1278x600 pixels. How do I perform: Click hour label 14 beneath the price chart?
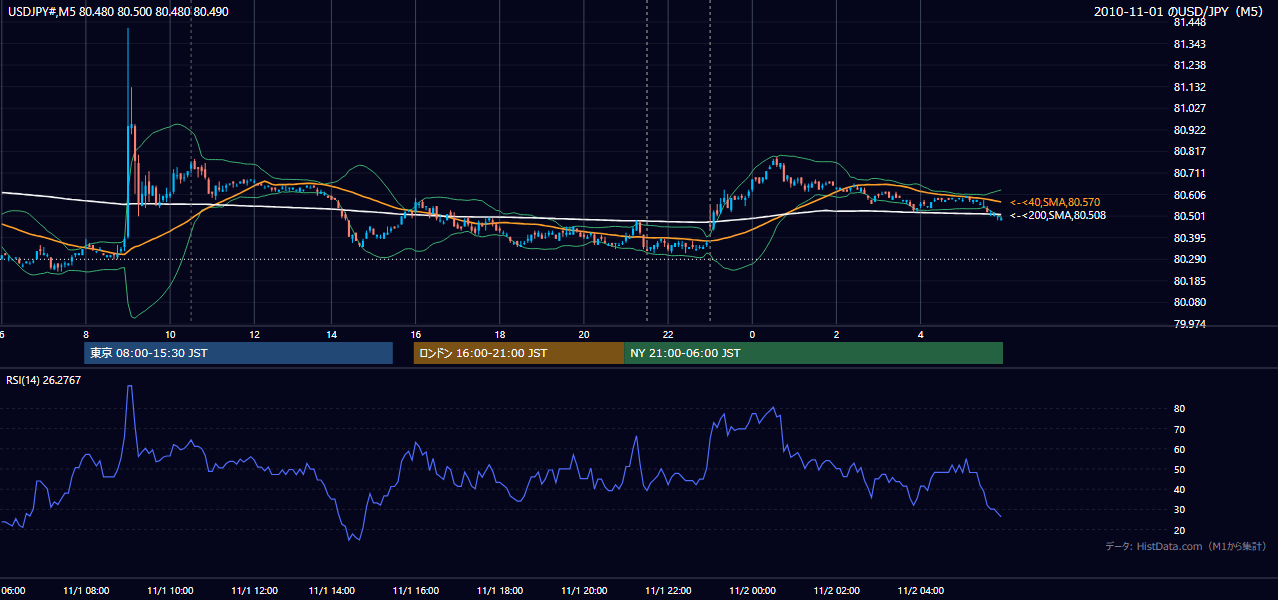coord(332,334)
